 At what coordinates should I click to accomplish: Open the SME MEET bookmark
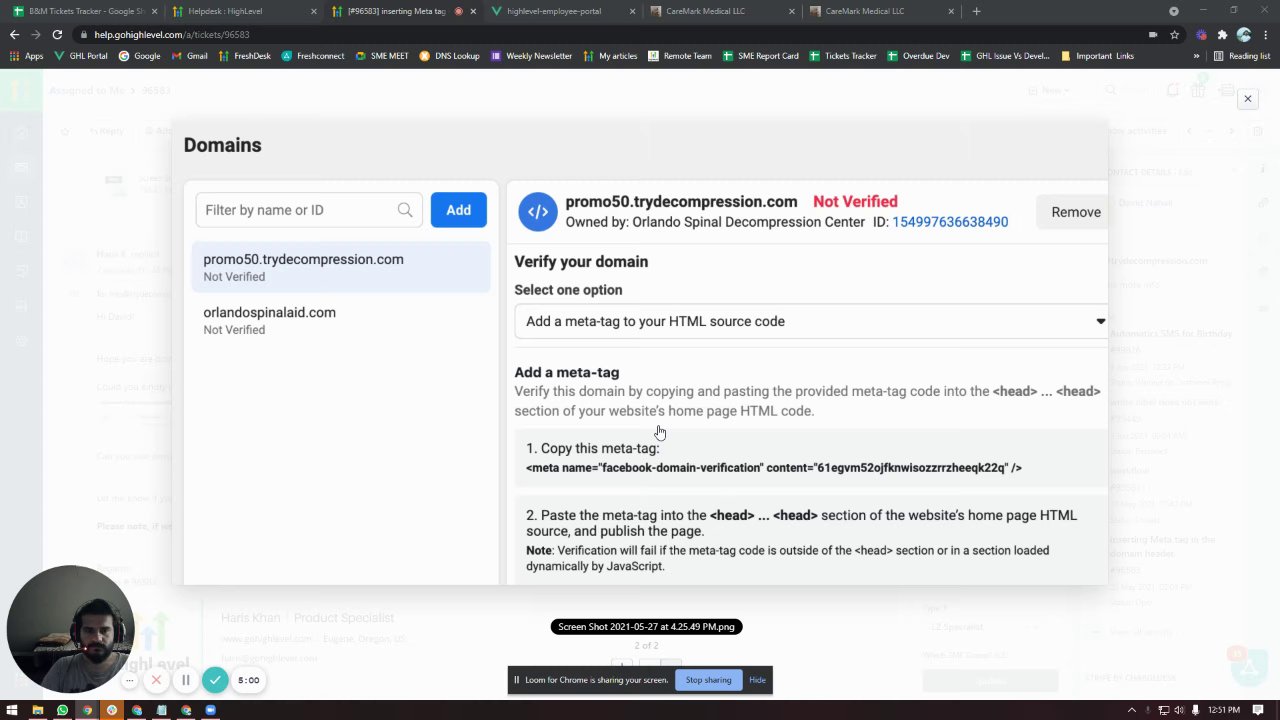click(382, 56)
